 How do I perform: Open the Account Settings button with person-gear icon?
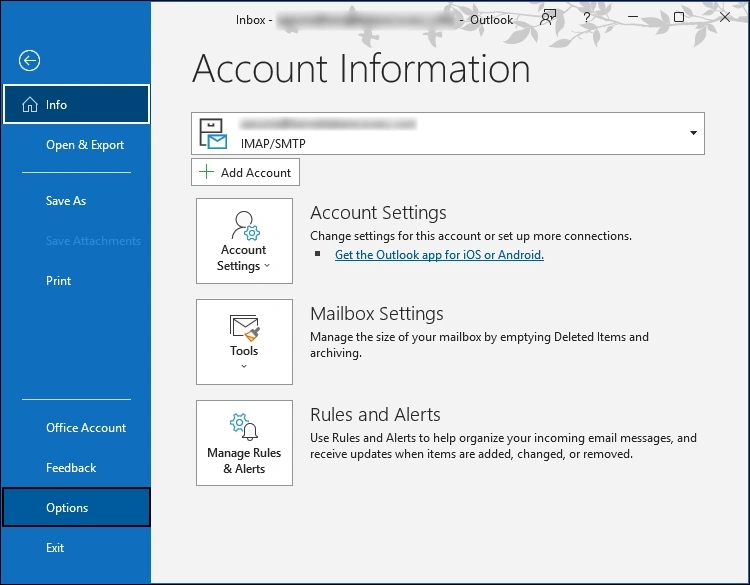pos(244,241)
